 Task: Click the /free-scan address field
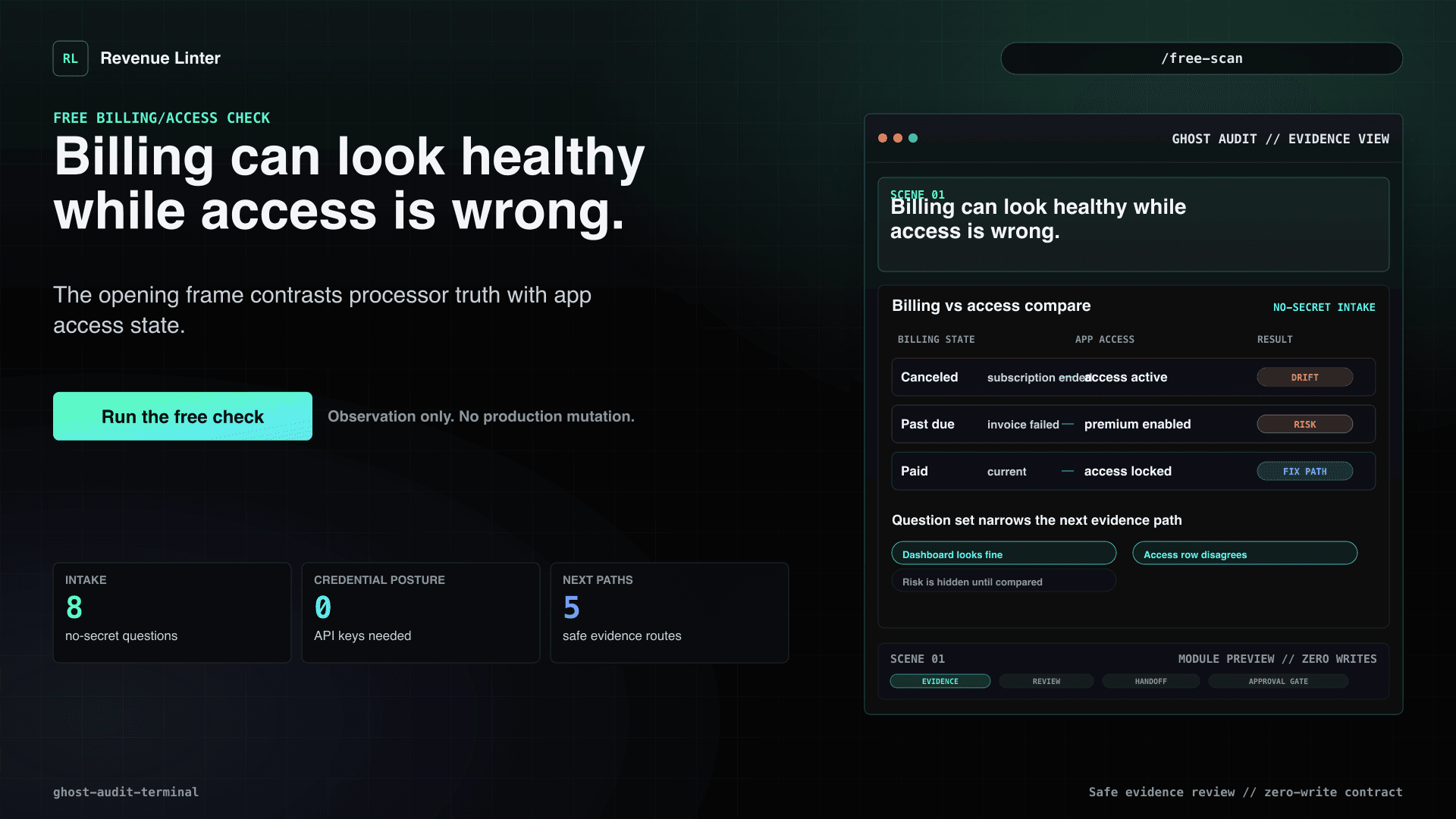point(1202,58)
